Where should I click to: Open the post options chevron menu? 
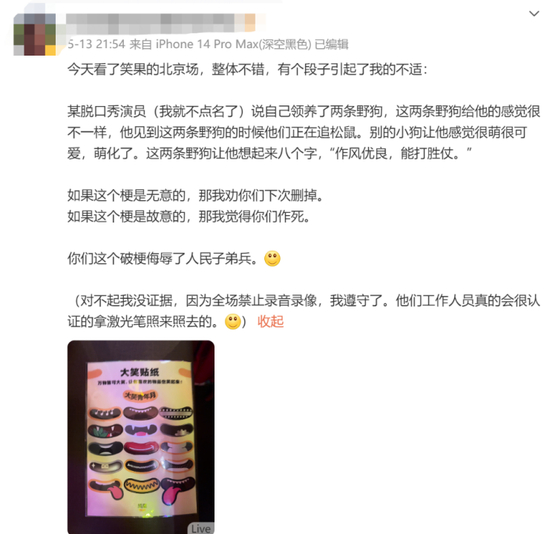point(534,14)
